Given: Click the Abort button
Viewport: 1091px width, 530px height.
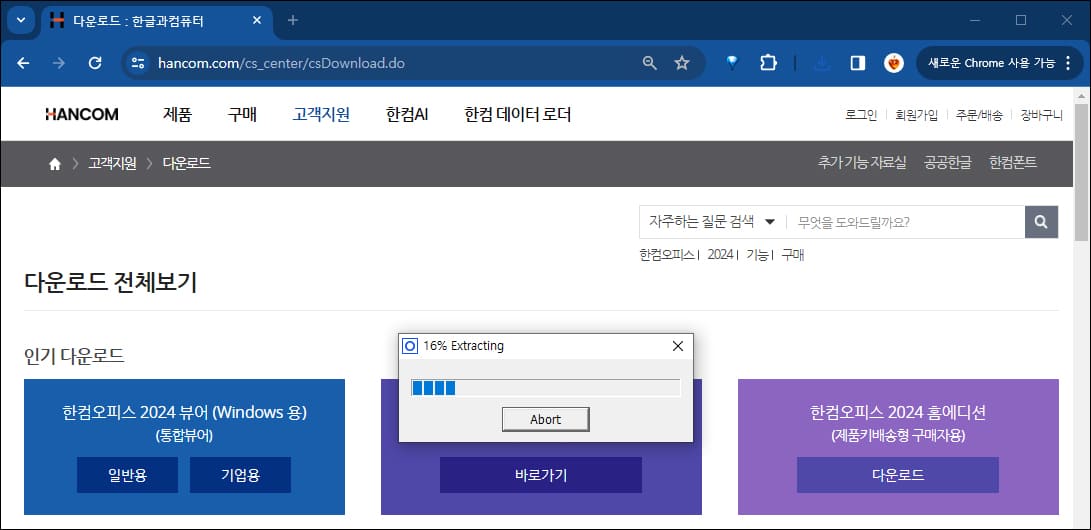Looking at the screenshot, I should [546, 419].
